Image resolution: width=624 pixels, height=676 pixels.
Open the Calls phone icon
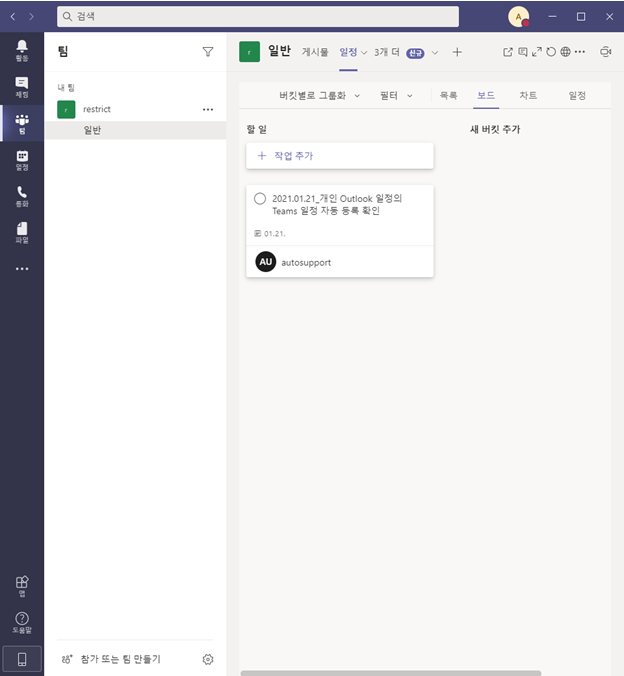coord(22,197)
